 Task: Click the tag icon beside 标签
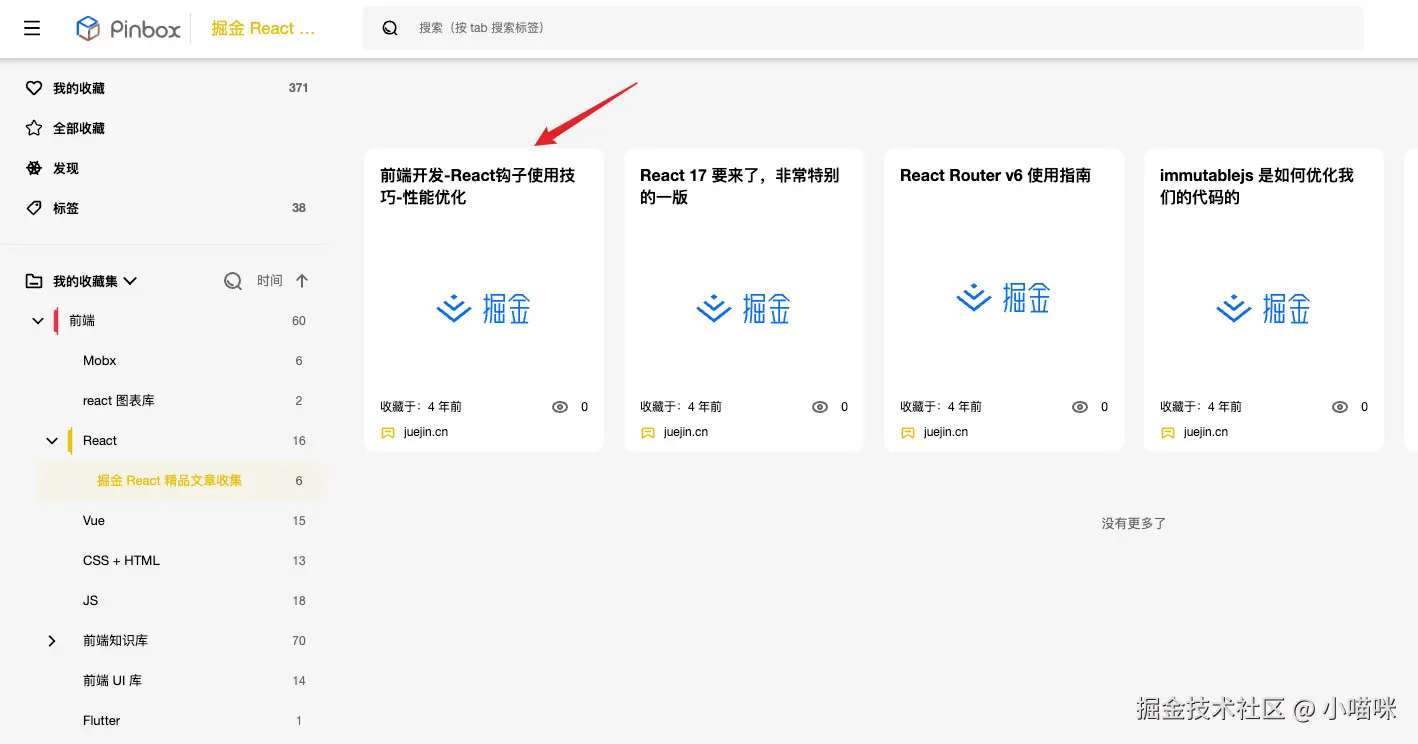34,208
